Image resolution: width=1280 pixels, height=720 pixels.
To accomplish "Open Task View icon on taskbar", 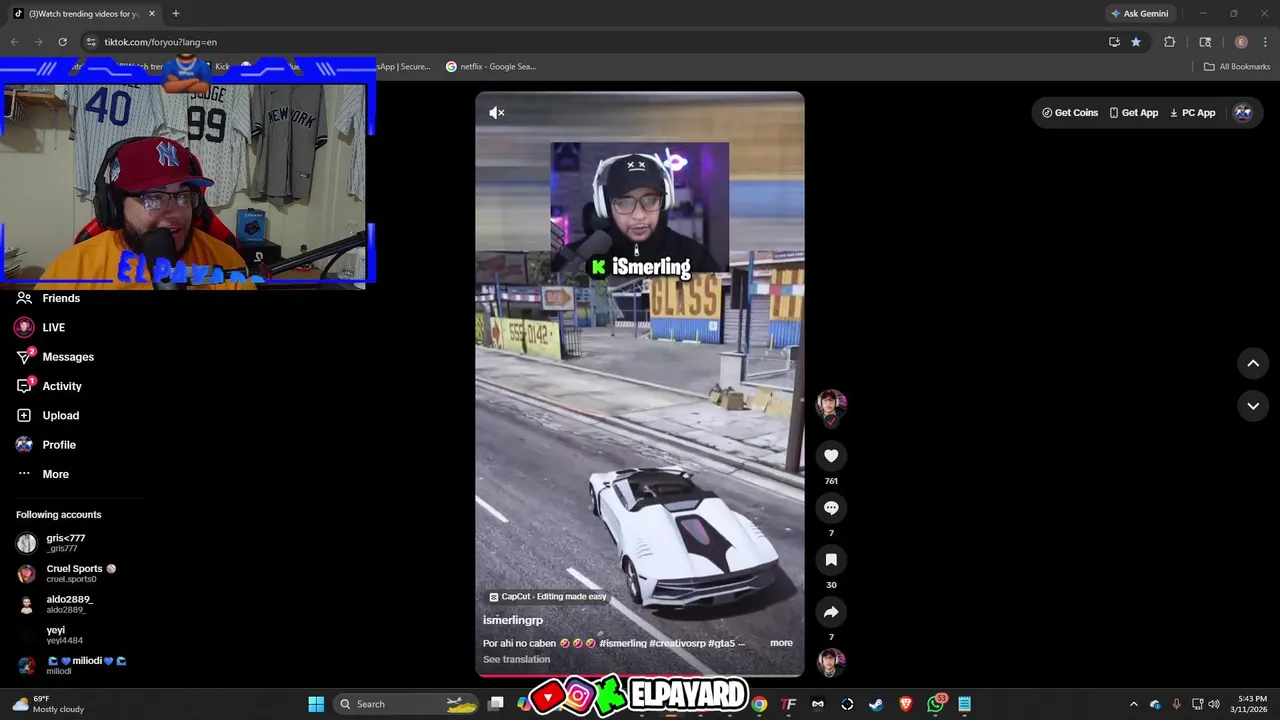I will point(495,704).
